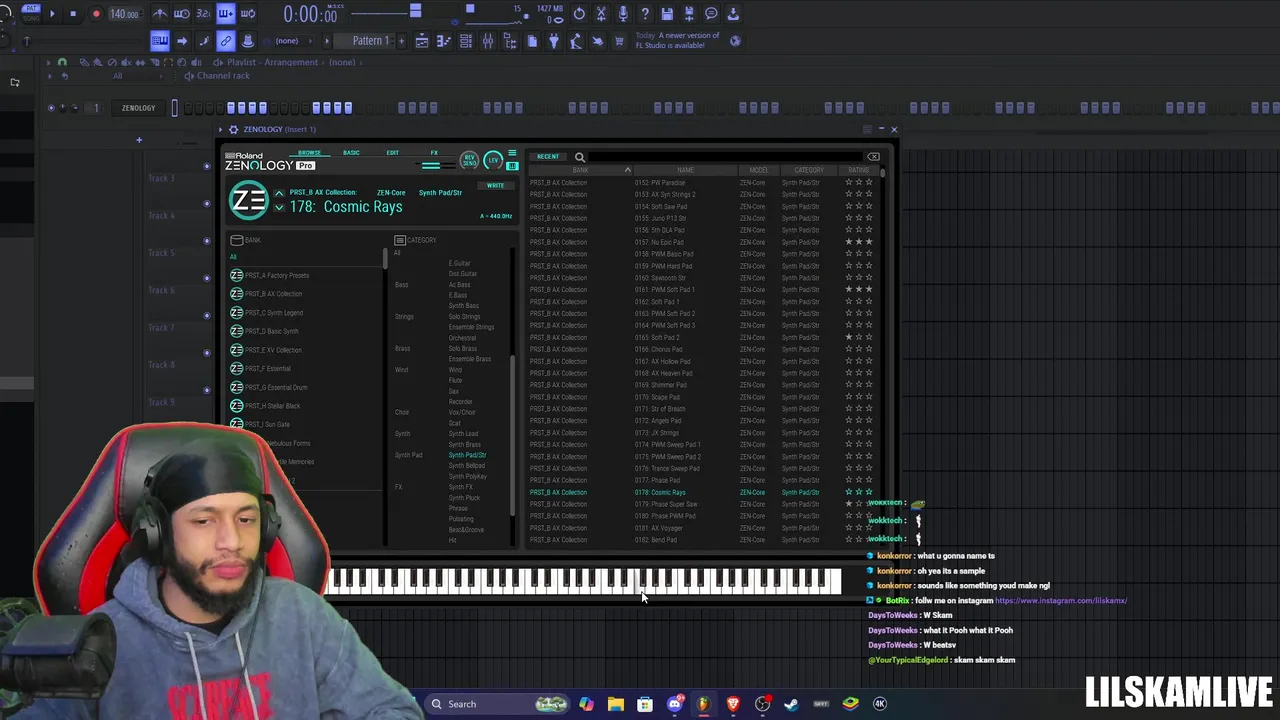The height and width of the screenshot is (720, 1280).
Task: Open the Piano roll view icon
Action: [444, 41]
